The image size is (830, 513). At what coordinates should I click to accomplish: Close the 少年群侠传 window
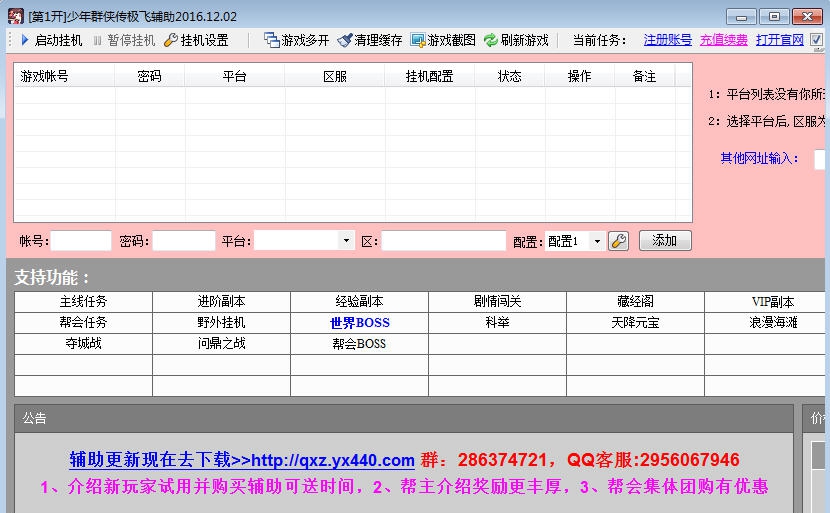(x=807, y=17)
